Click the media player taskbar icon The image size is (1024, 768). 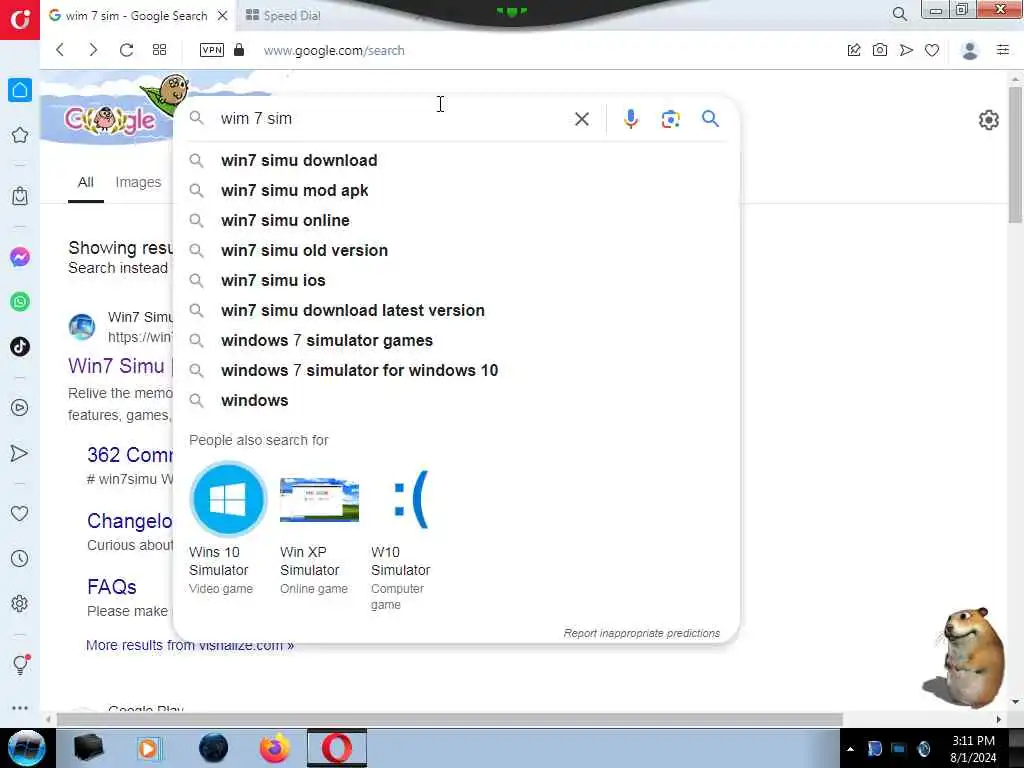pos(148,748)
